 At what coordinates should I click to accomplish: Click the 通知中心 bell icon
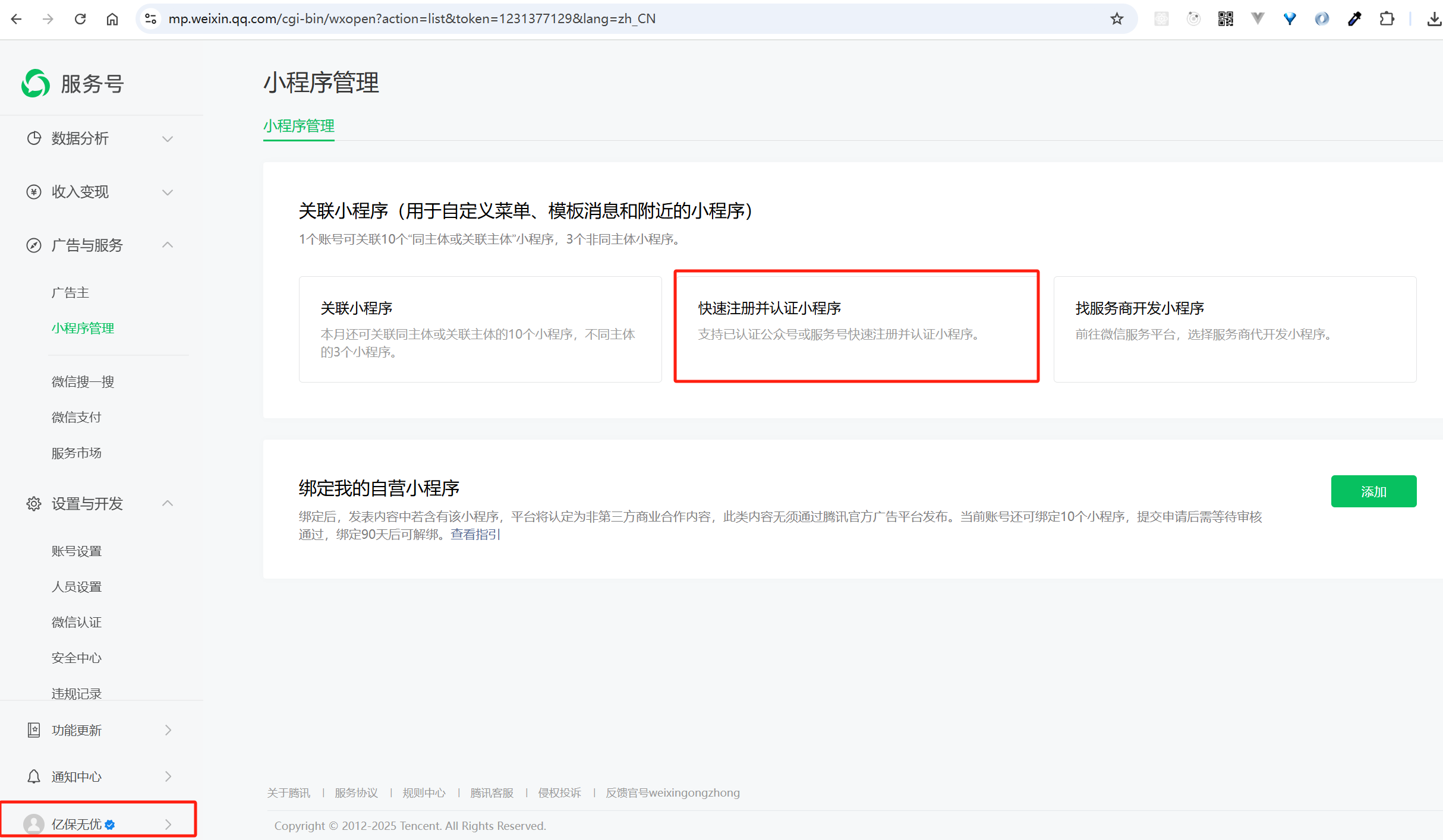pos(34,777)
